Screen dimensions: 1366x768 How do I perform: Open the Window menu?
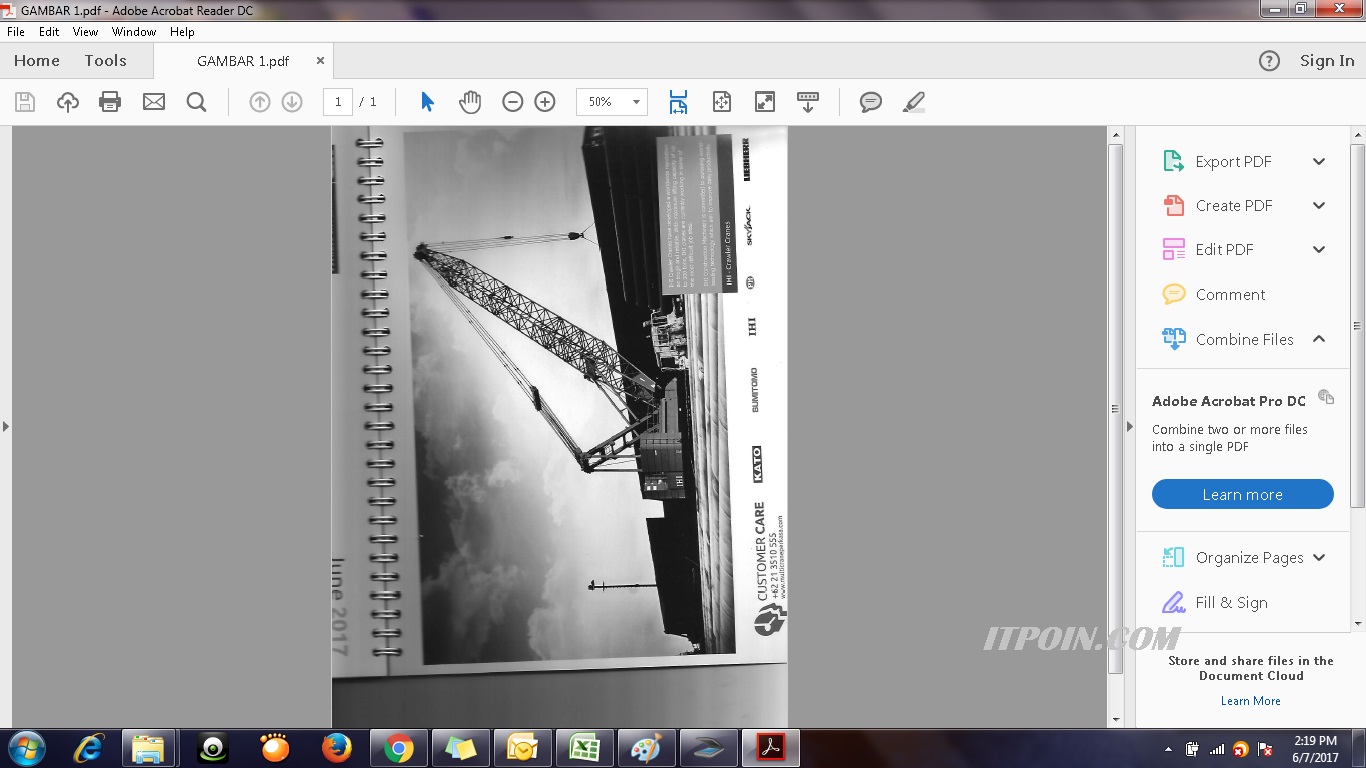point(134,32)
